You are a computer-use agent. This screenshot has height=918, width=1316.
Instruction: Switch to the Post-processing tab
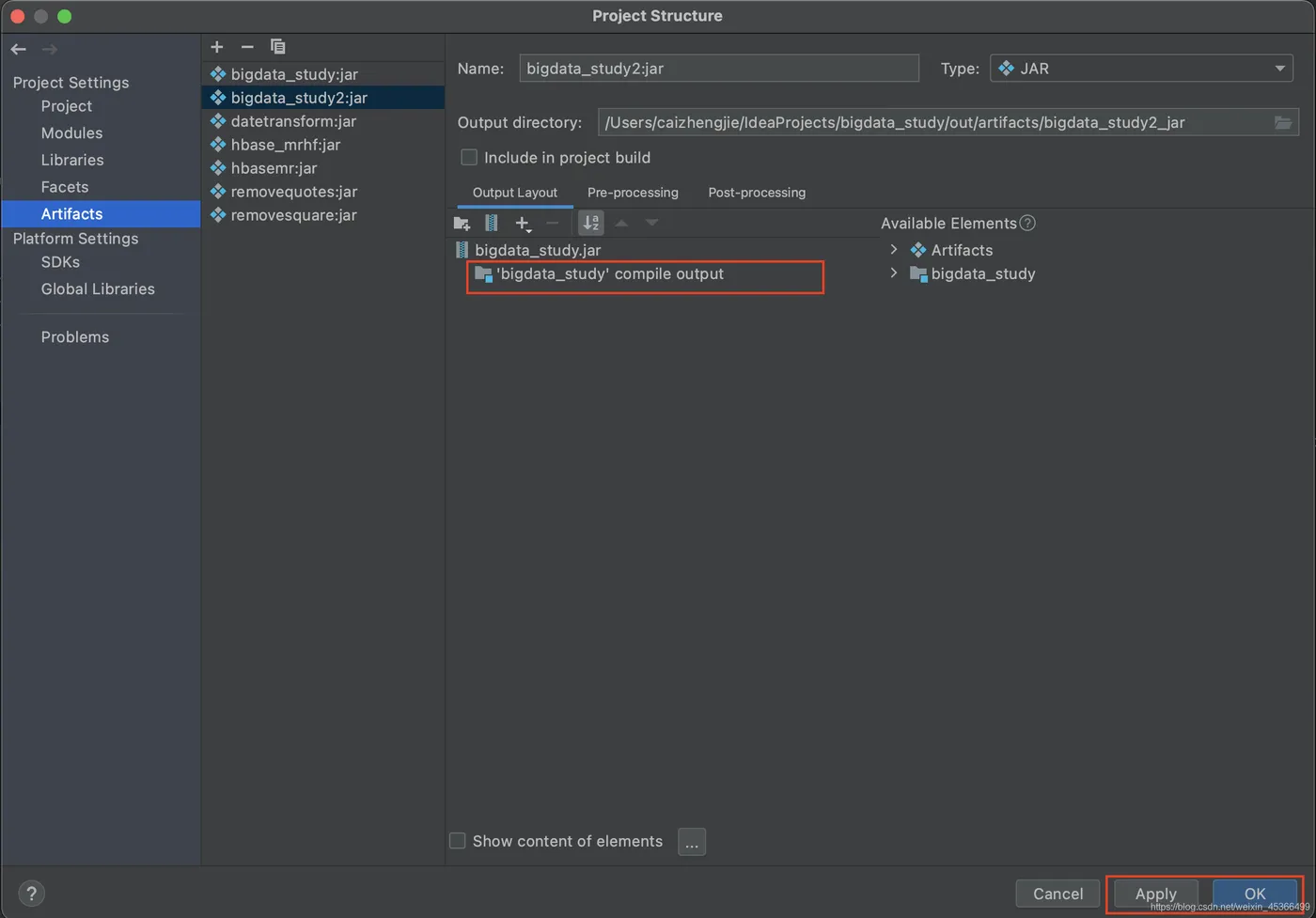[757, 193]
